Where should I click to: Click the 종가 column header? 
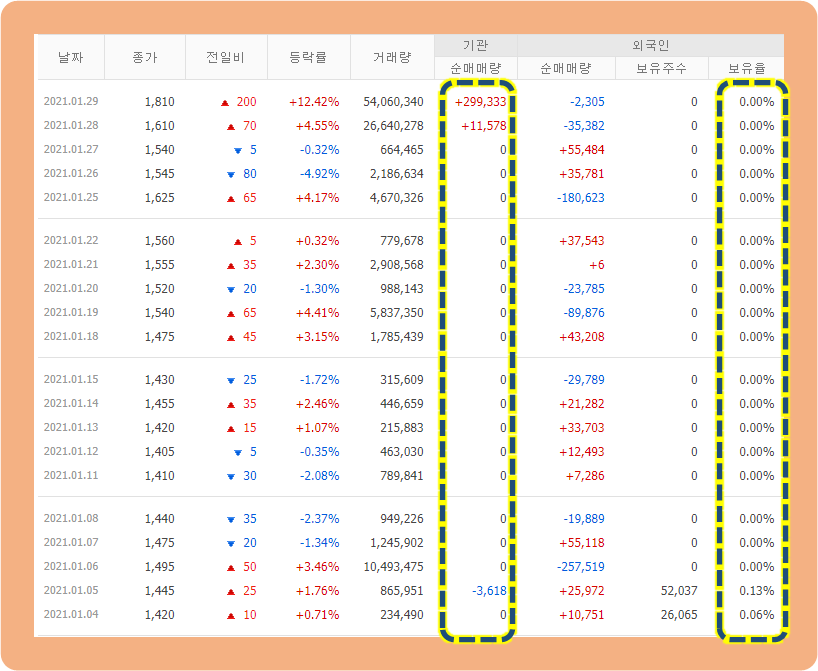(x=145, y=57)
